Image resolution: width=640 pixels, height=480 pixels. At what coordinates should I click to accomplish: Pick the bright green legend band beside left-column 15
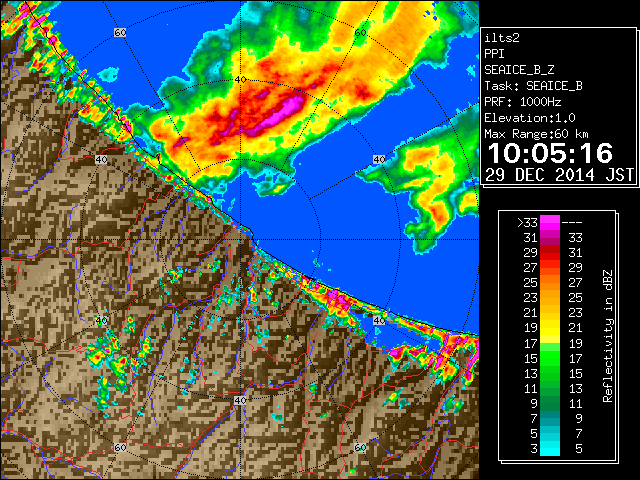(x=550, y=358)
